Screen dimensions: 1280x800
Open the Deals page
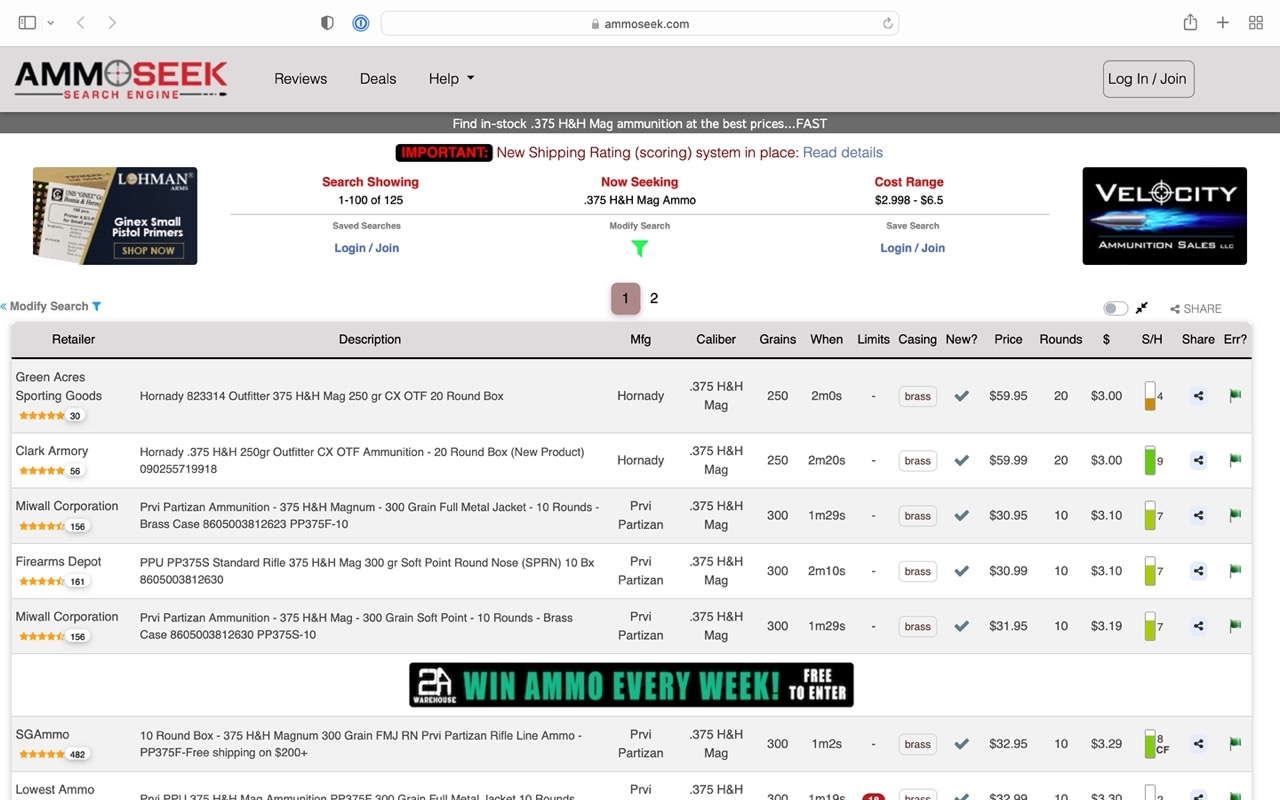378,79
